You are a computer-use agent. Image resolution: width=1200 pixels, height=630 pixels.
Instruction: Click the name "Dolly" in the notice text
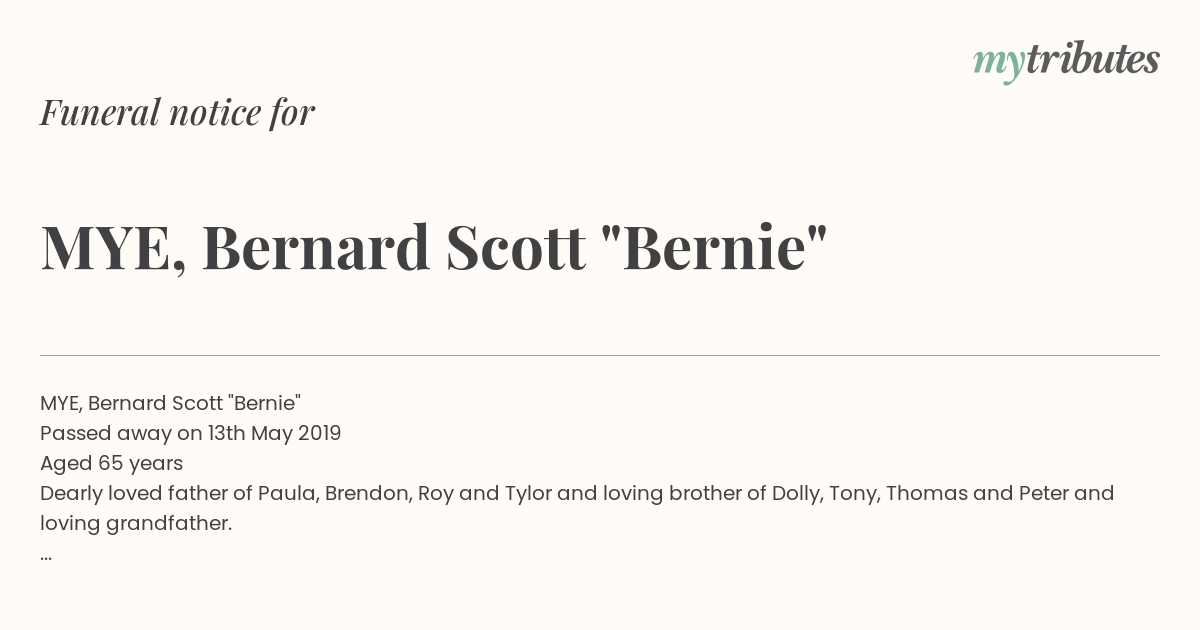click(x=795, y=493)
